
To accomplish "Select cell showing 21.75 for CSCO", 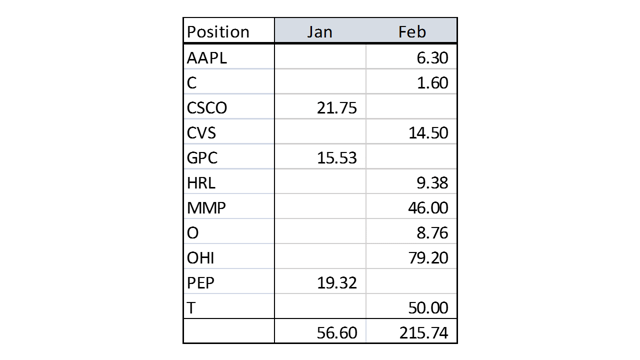I will pyautogui.click(x=320, y=107).
